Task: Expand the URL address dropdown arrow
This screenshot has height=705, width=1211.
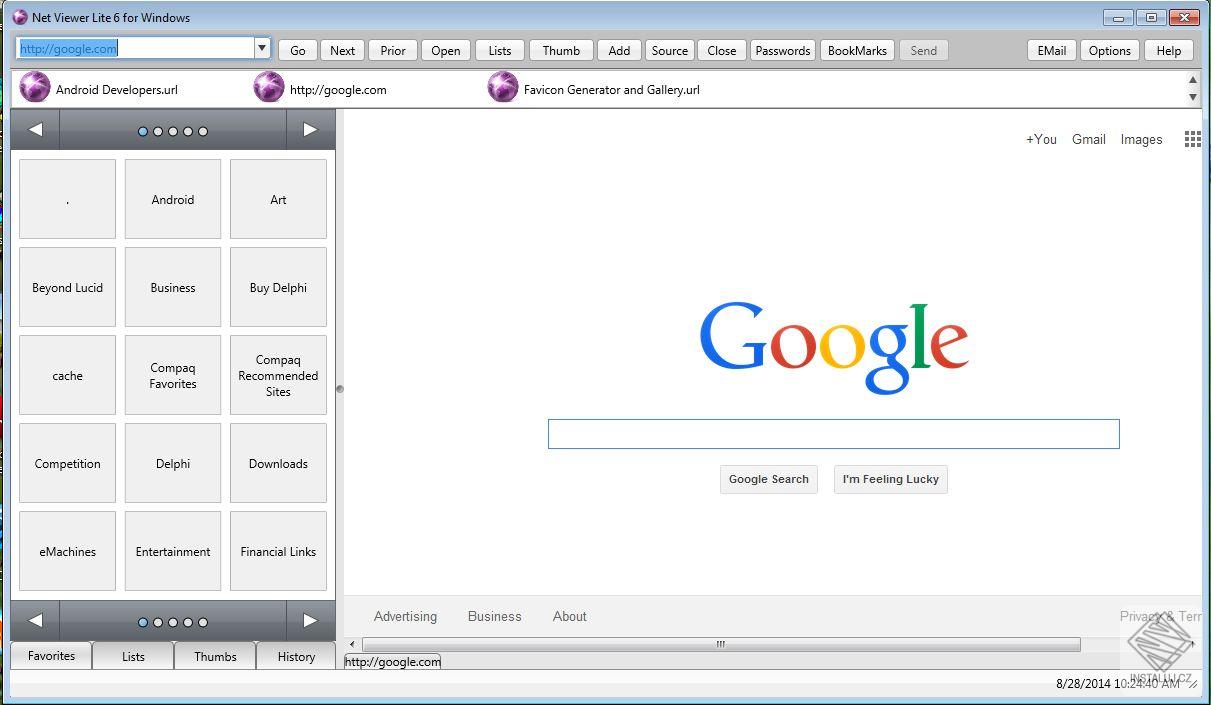Action: (262, 48)
